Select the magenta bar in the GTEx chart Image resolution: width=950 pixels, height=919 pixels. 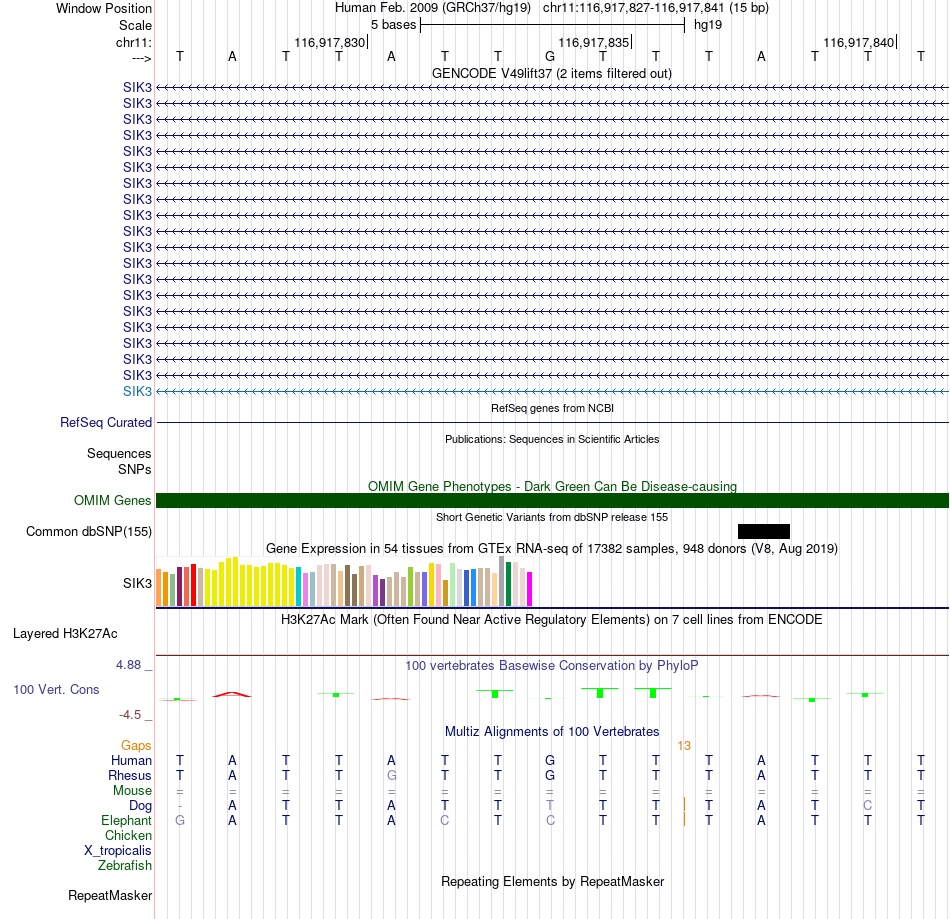tap(530, 589)
